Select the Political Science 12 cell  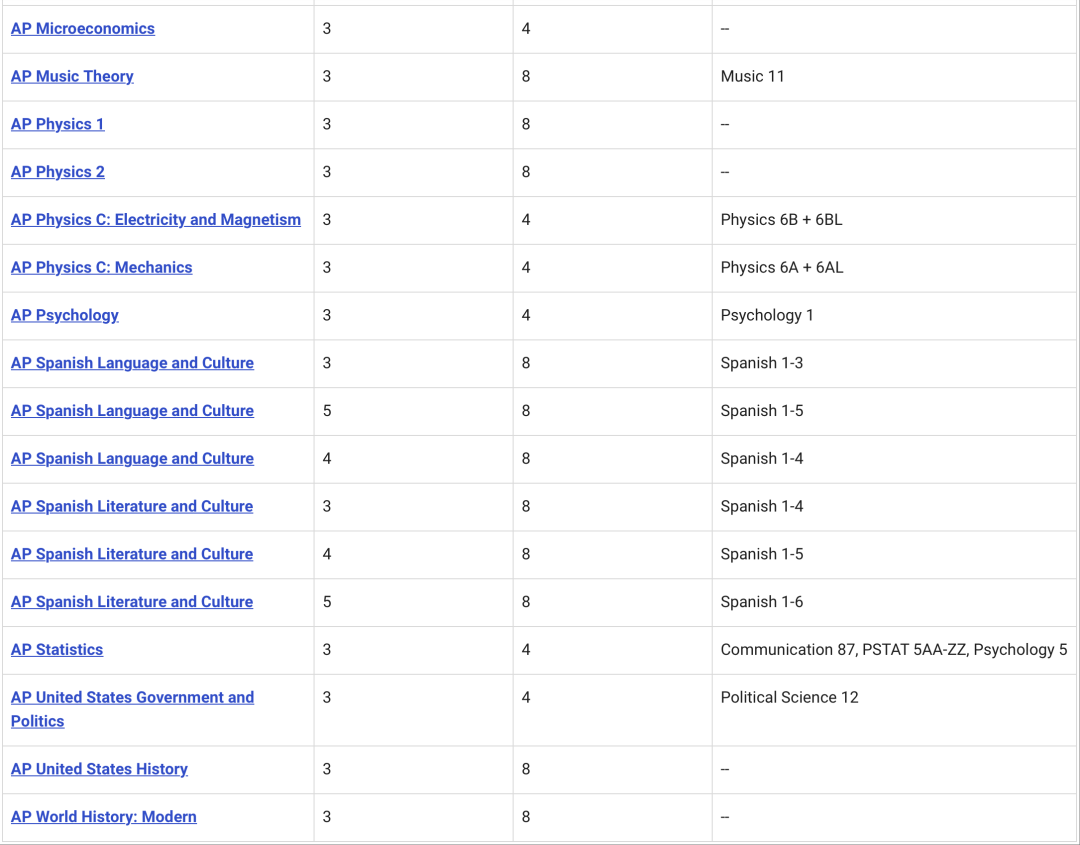click(x=789, y=698)
